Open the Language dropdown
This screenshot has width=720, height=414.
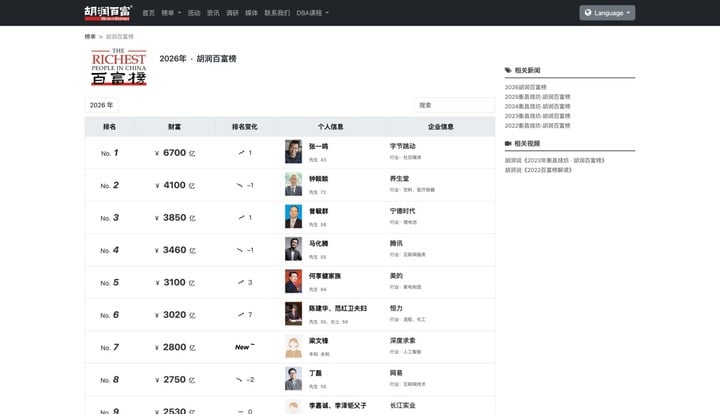click(607, 13)
